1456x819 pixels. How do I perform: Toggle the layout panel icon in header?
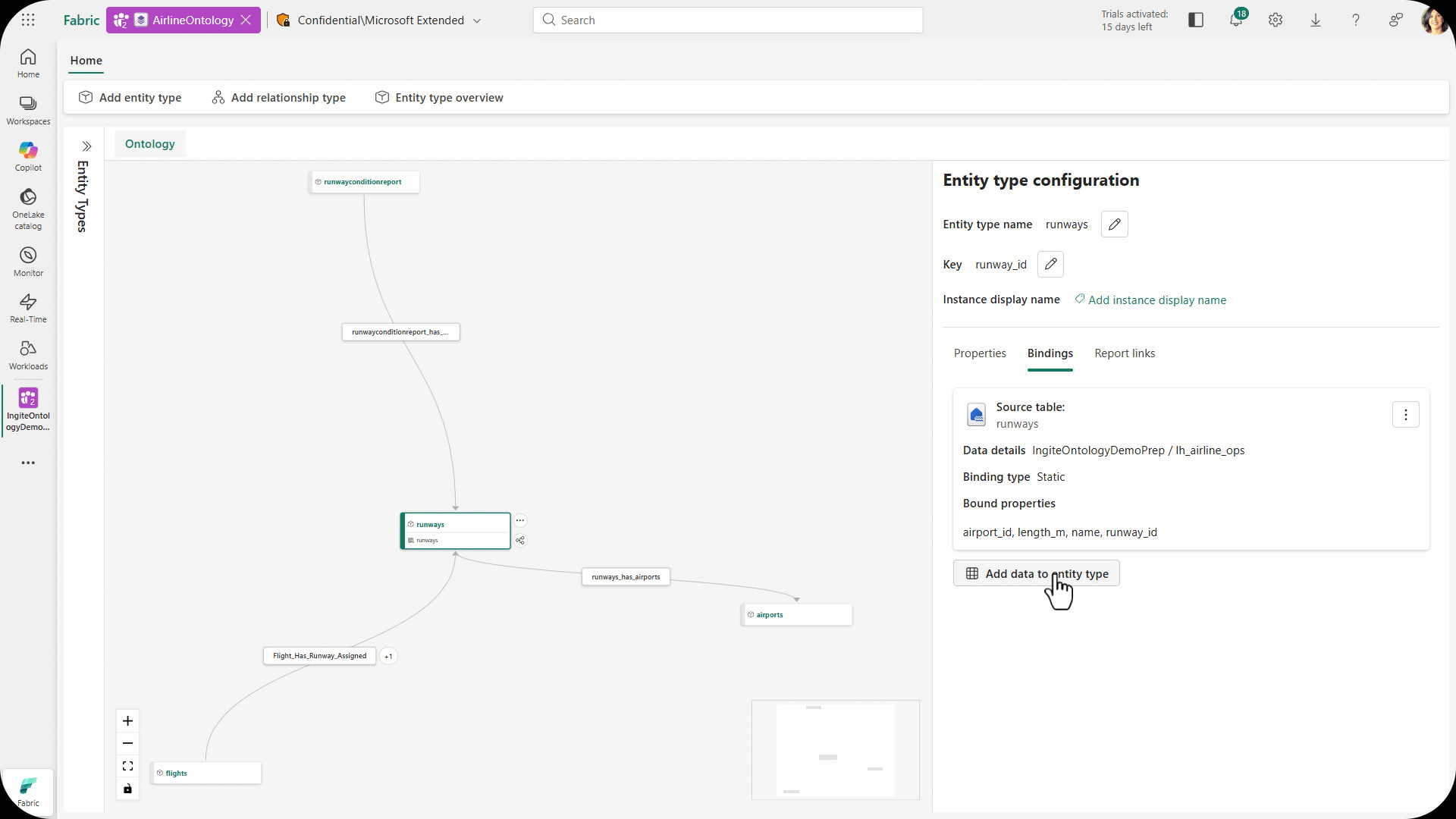(1196, 20)
